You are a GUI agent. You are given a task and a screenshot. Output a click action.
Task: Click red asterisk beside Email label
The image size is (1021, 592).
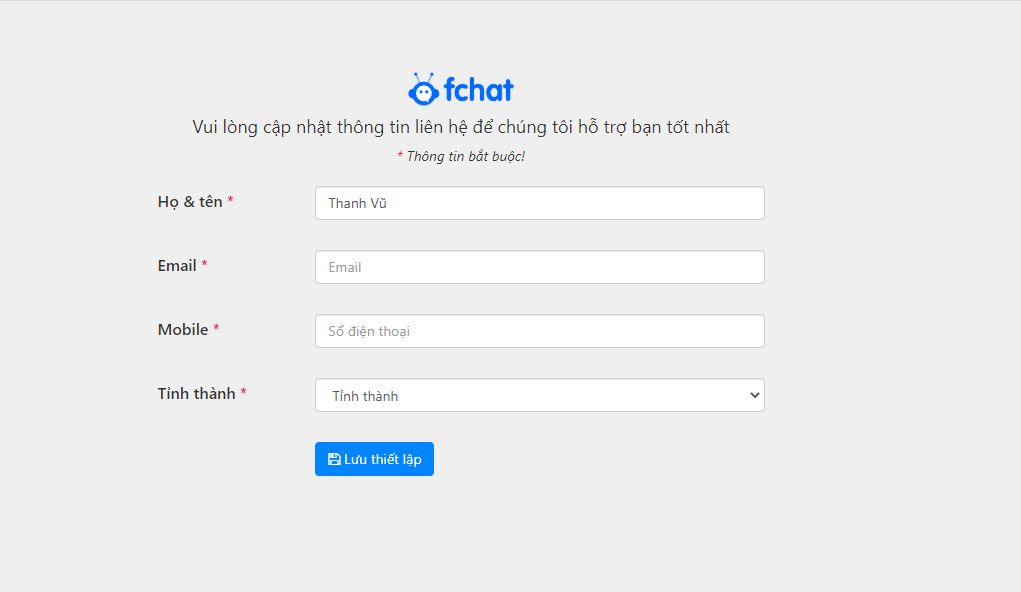coord(204,264)
